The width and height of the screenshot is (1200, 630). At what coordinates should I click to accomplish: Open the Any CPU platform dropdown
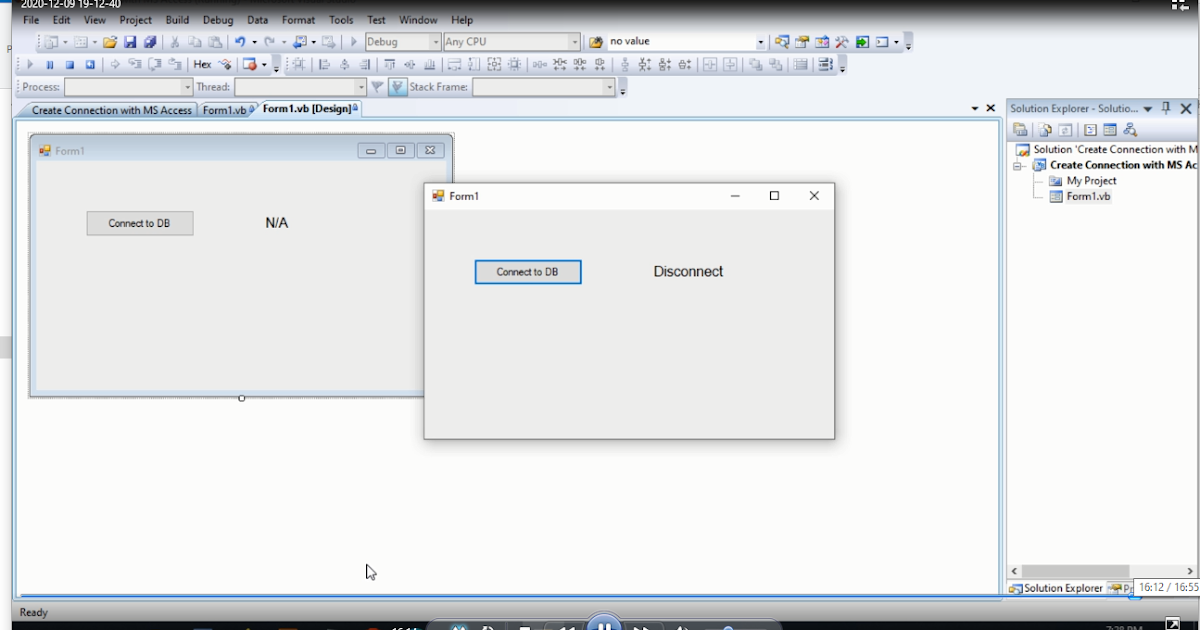pos(576,41)
